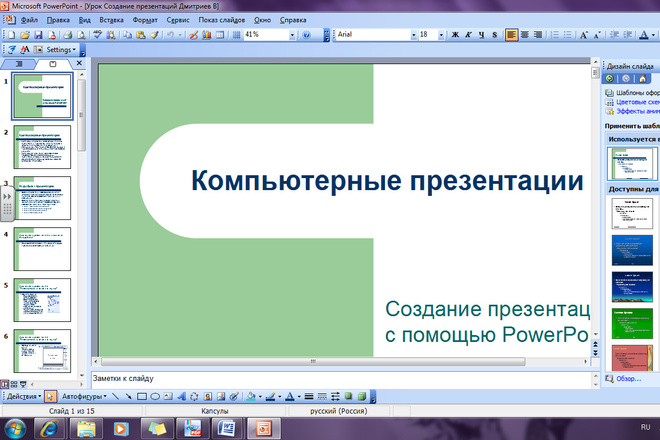Screen dimensions: 660x440
Task: Open Internet Explorer from the taskbar
Action: click(50, 429)
